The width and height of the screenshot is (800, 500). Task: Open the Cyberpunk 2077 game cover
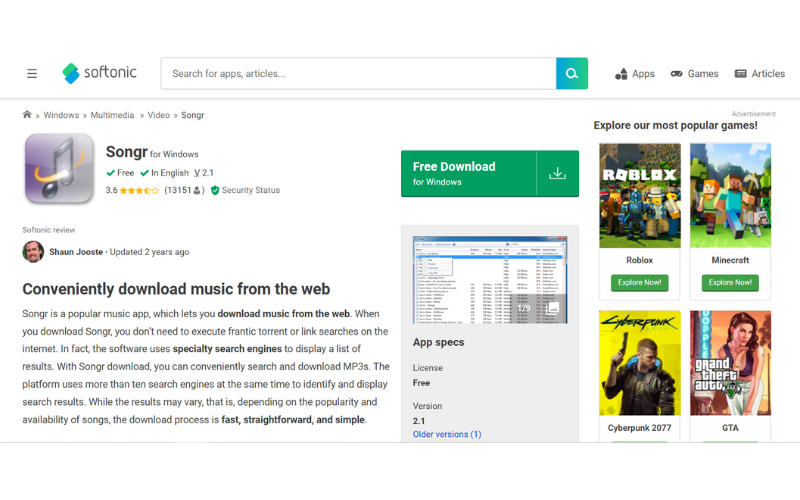tap(639, 362)
